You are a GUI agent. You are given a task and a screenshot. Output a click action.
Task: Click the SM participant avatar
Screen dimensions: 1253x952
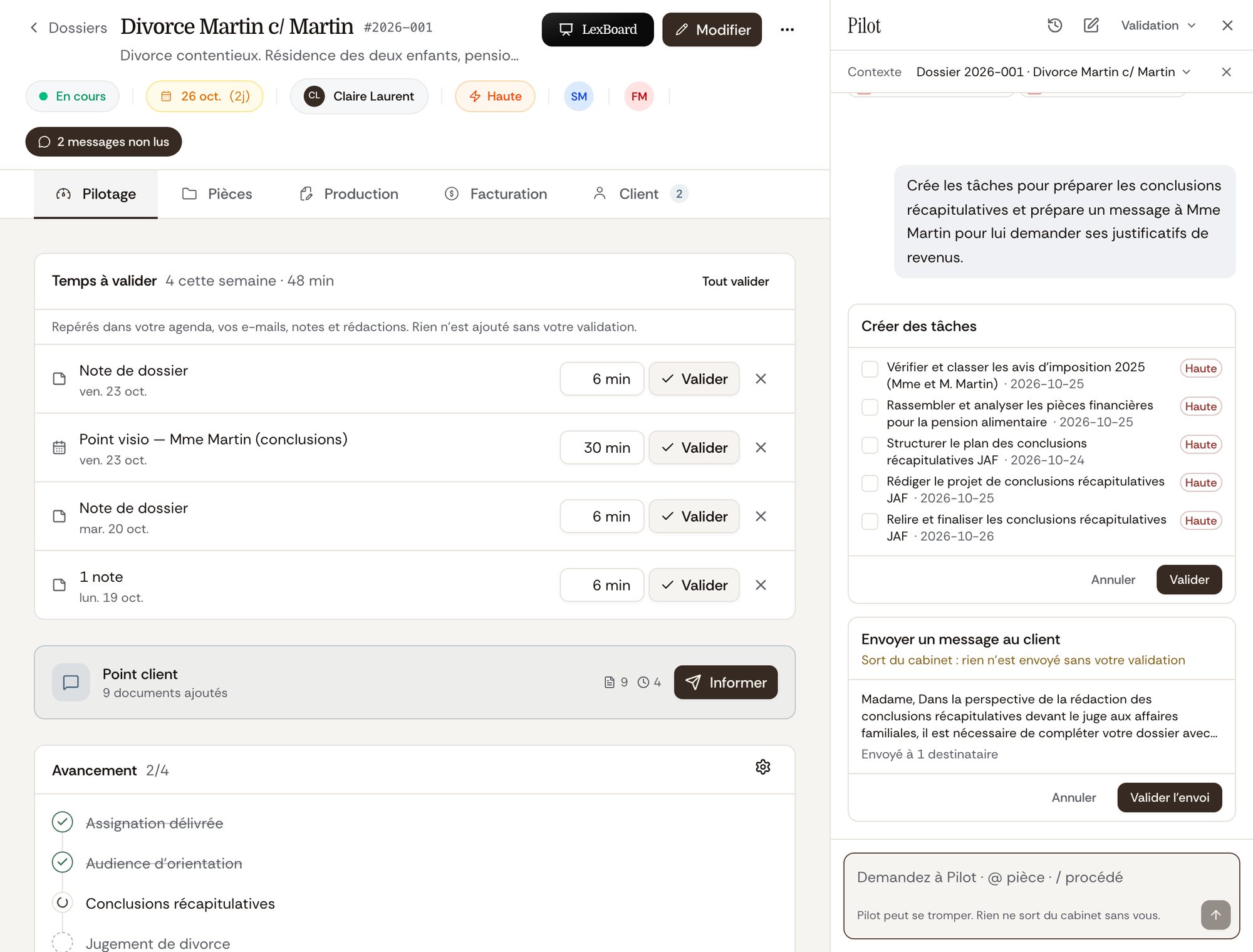click(578, 96)
